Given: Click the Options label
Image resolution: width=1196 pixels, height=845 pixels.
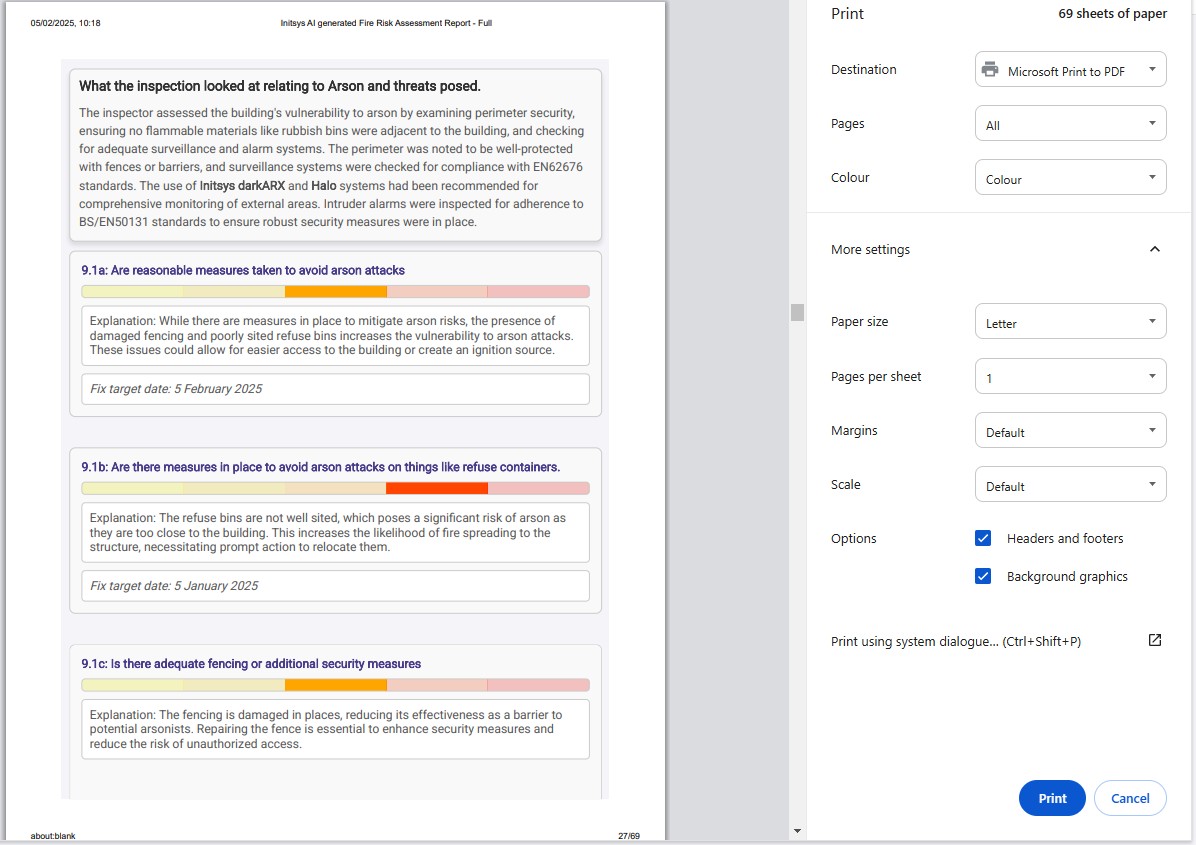Looking at the screenshot, I should [x=854, y=538].
